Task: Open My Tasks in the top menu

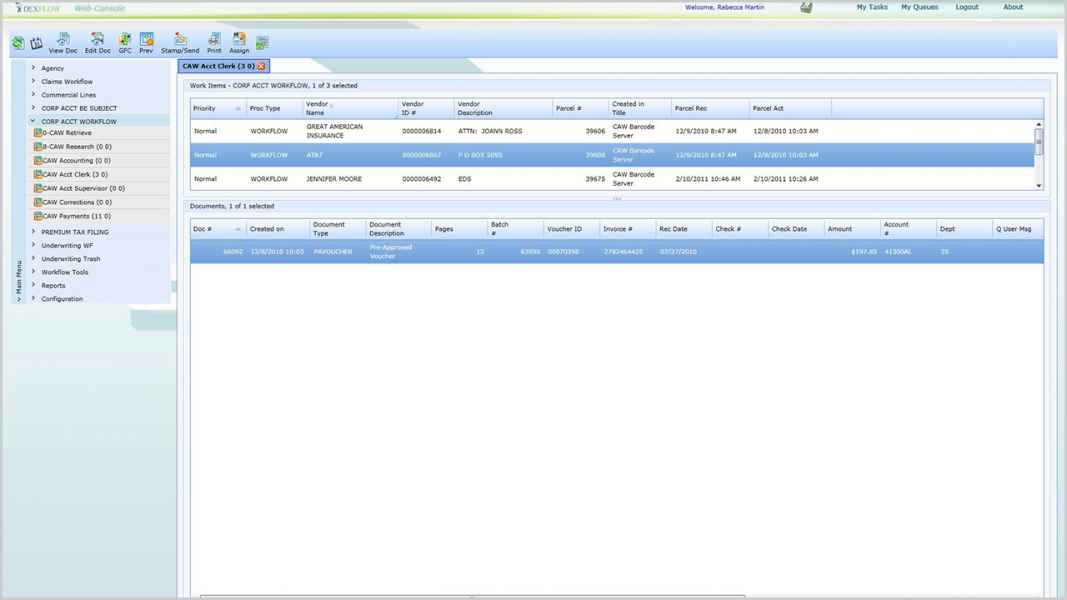Action: click(x=871, y=7)
